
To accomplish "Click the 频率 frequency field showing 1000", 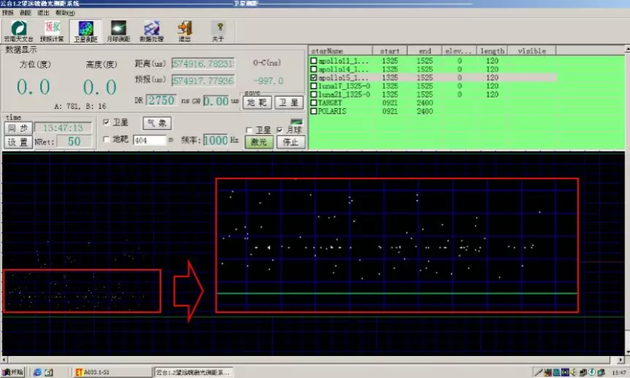I will tap(216, 140).
